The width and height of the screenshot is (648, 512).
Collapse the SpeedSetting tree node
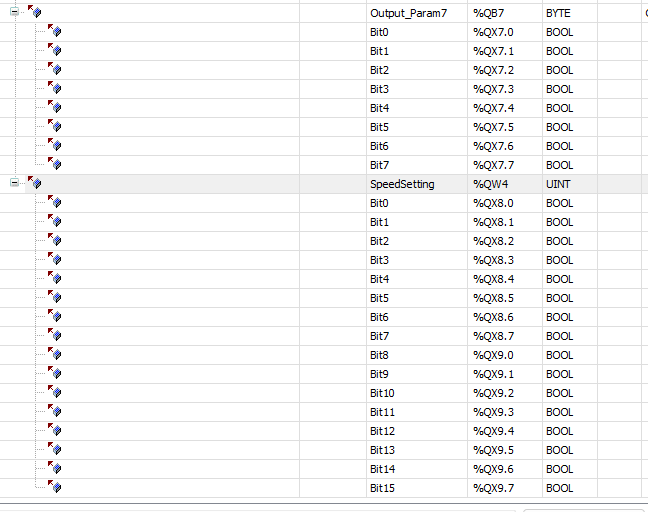pyautogui.click(x=15, y=184)
